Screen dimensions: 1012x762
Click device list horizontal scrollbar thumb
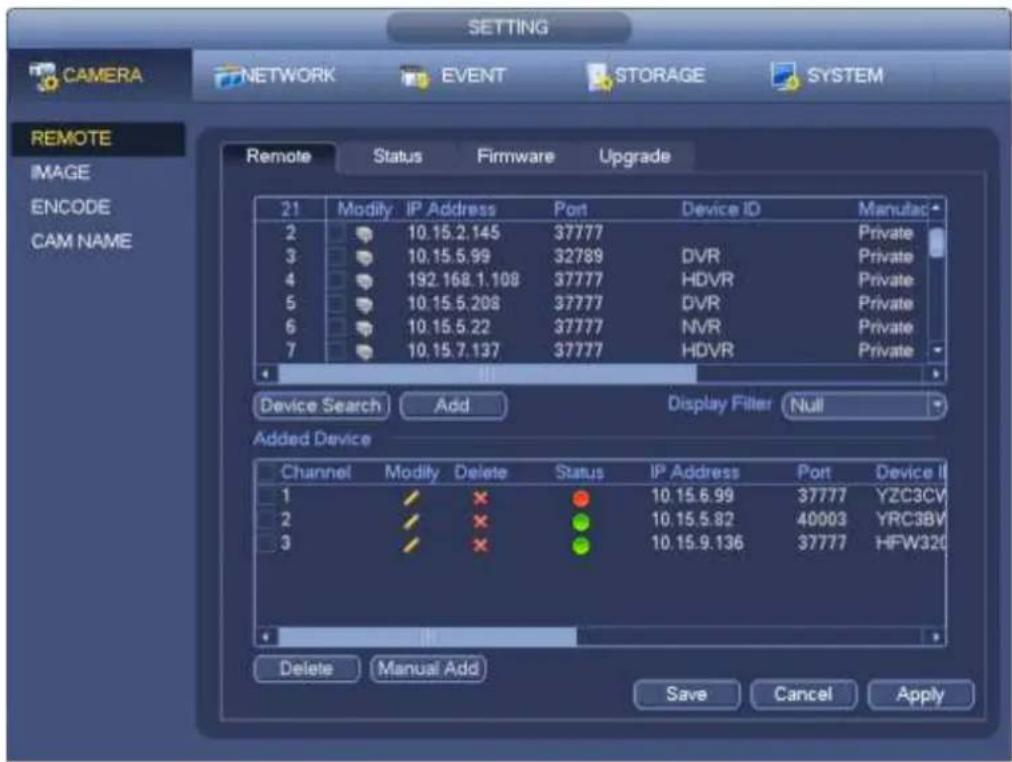pos(487,374)
